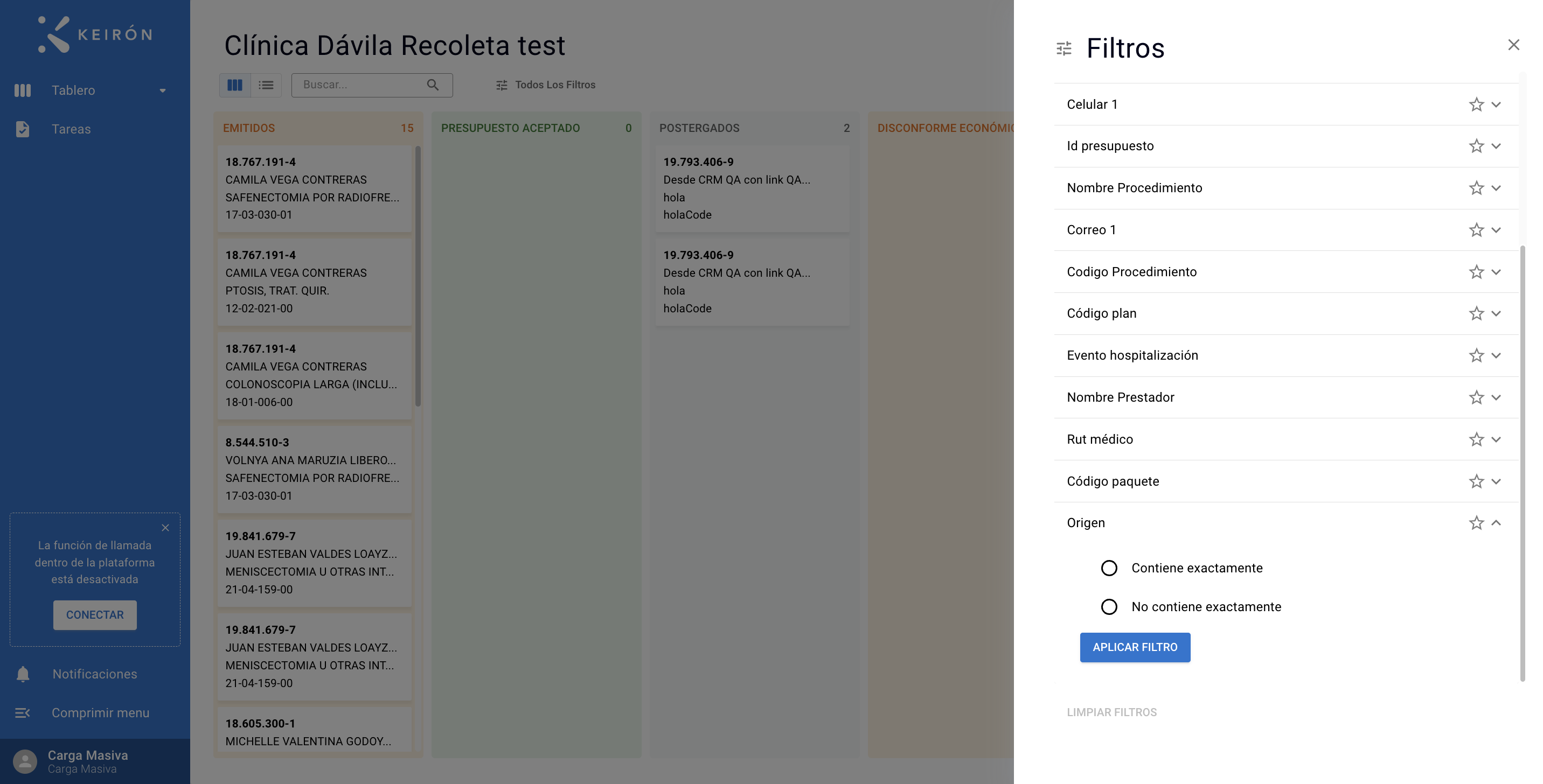Expand the Evento hospitalización filter
1543x784 pixels.
[x=1496, y=355]
